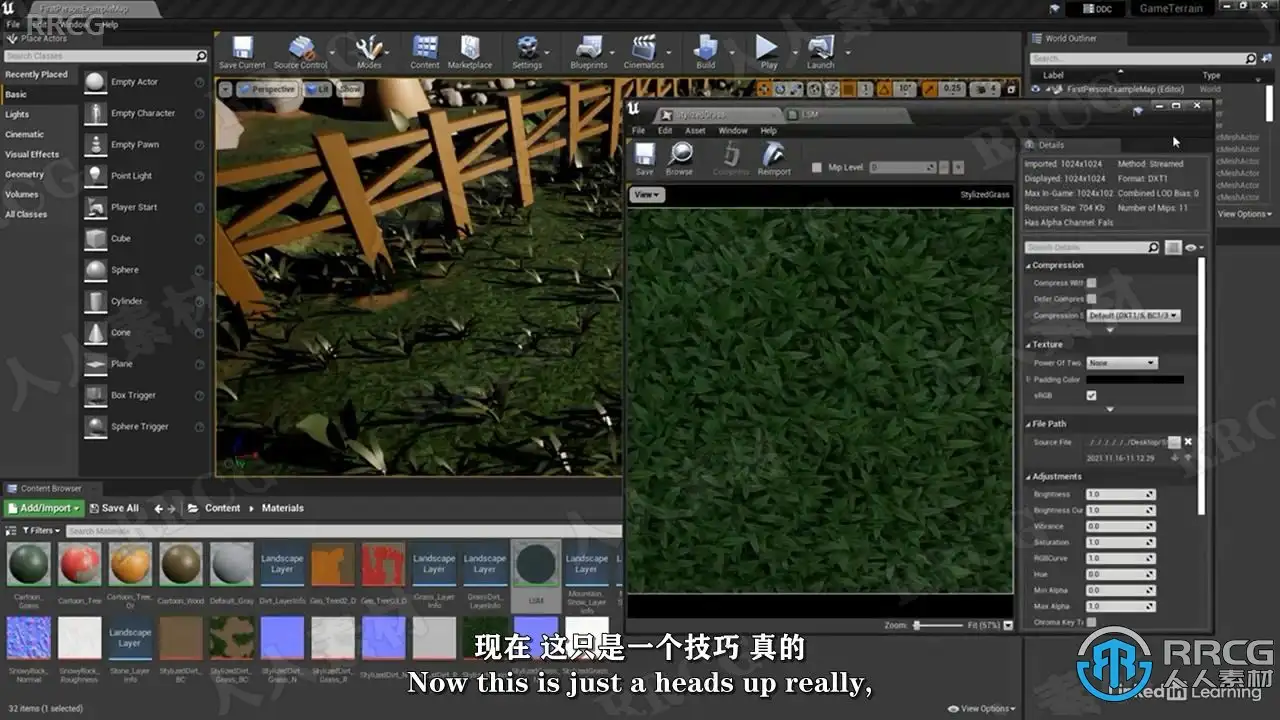Click the Launch toolbar button
Image resolution: width=1280 pixels, height=720 pixels.
(821, 53)
